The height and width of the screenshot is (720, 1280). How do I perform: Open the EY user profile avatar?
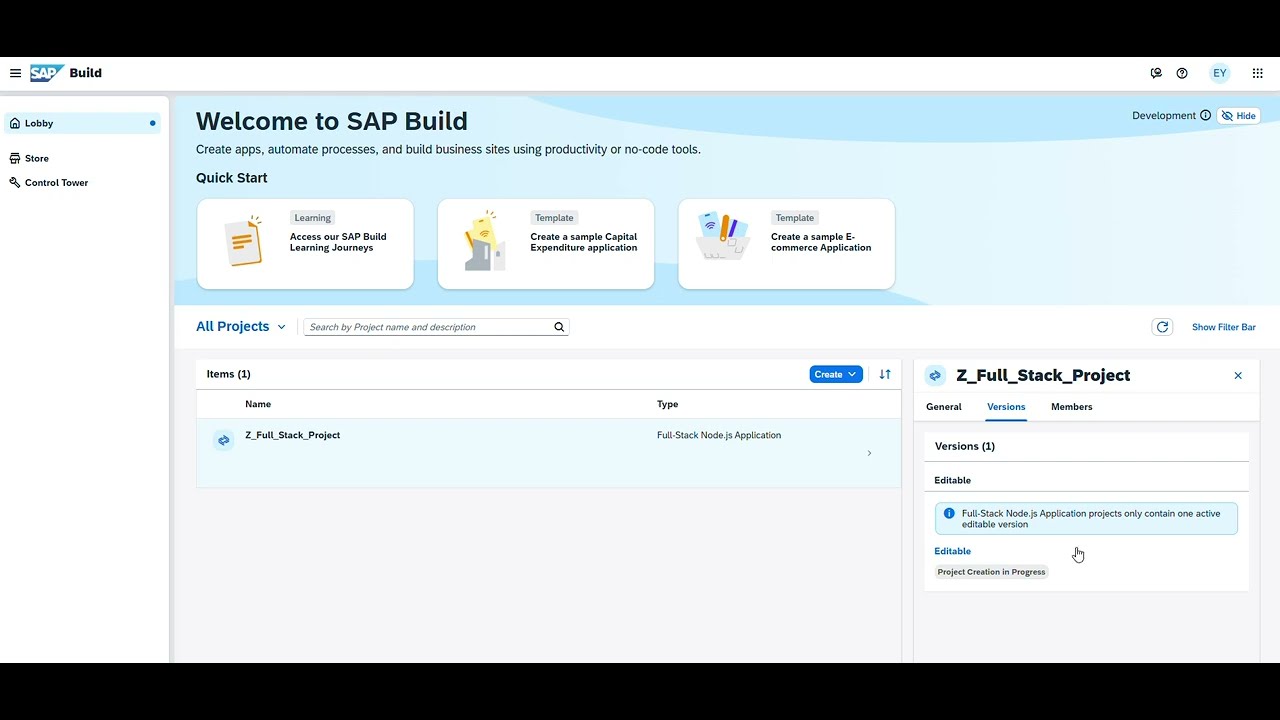(1219, 73)
